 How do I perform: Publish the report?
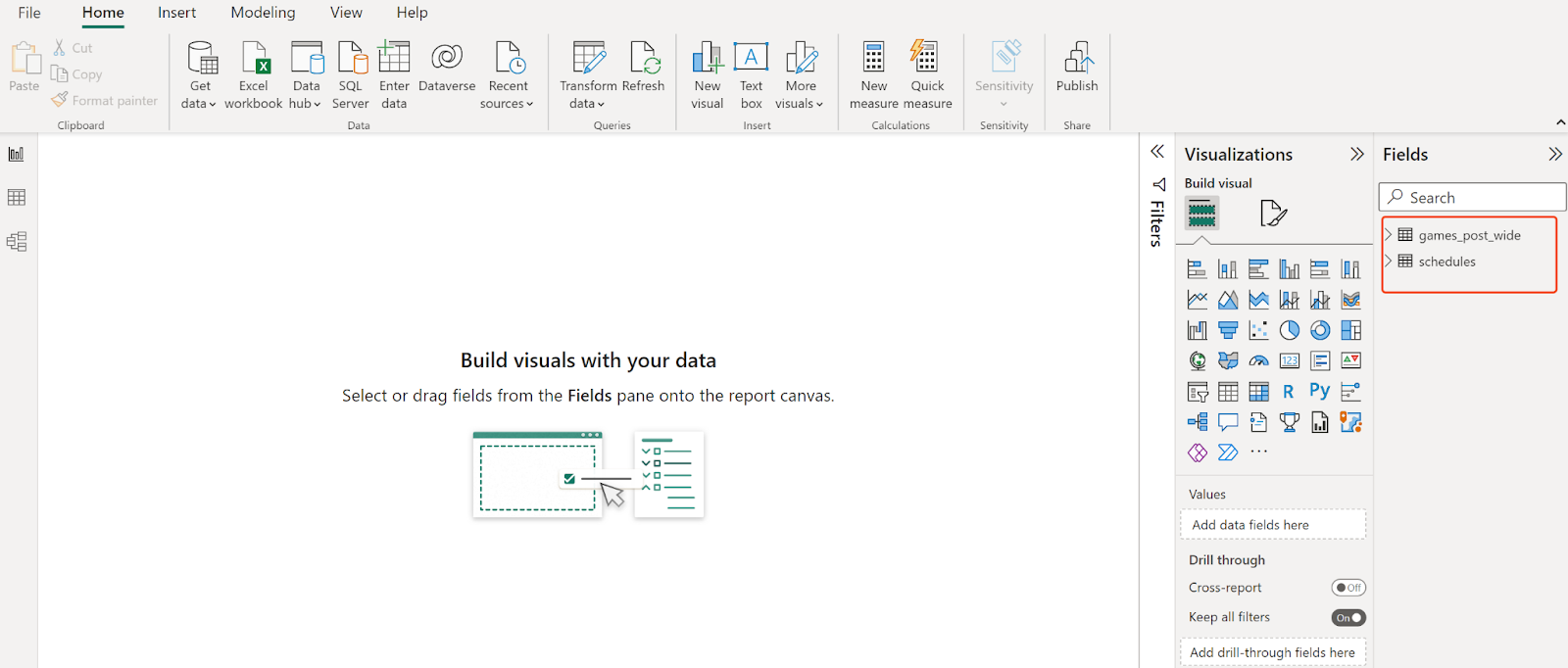1077,67
